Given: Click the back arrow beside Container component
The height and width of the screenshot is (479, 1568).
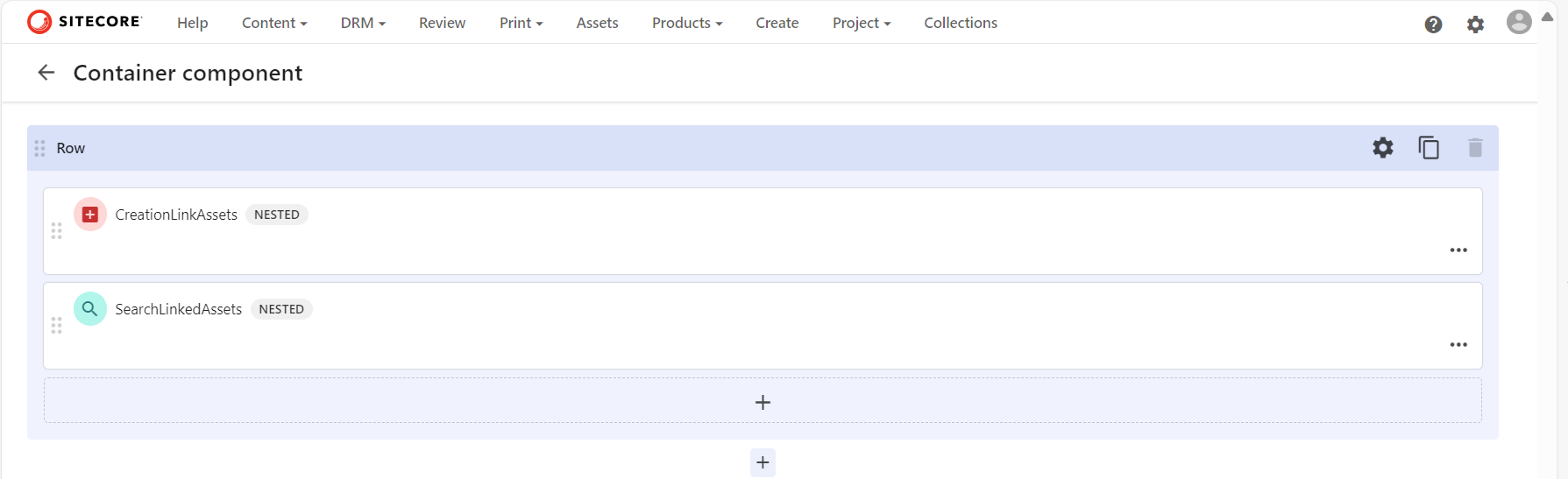Looking at the screenshot, I should tap(46, 73).
